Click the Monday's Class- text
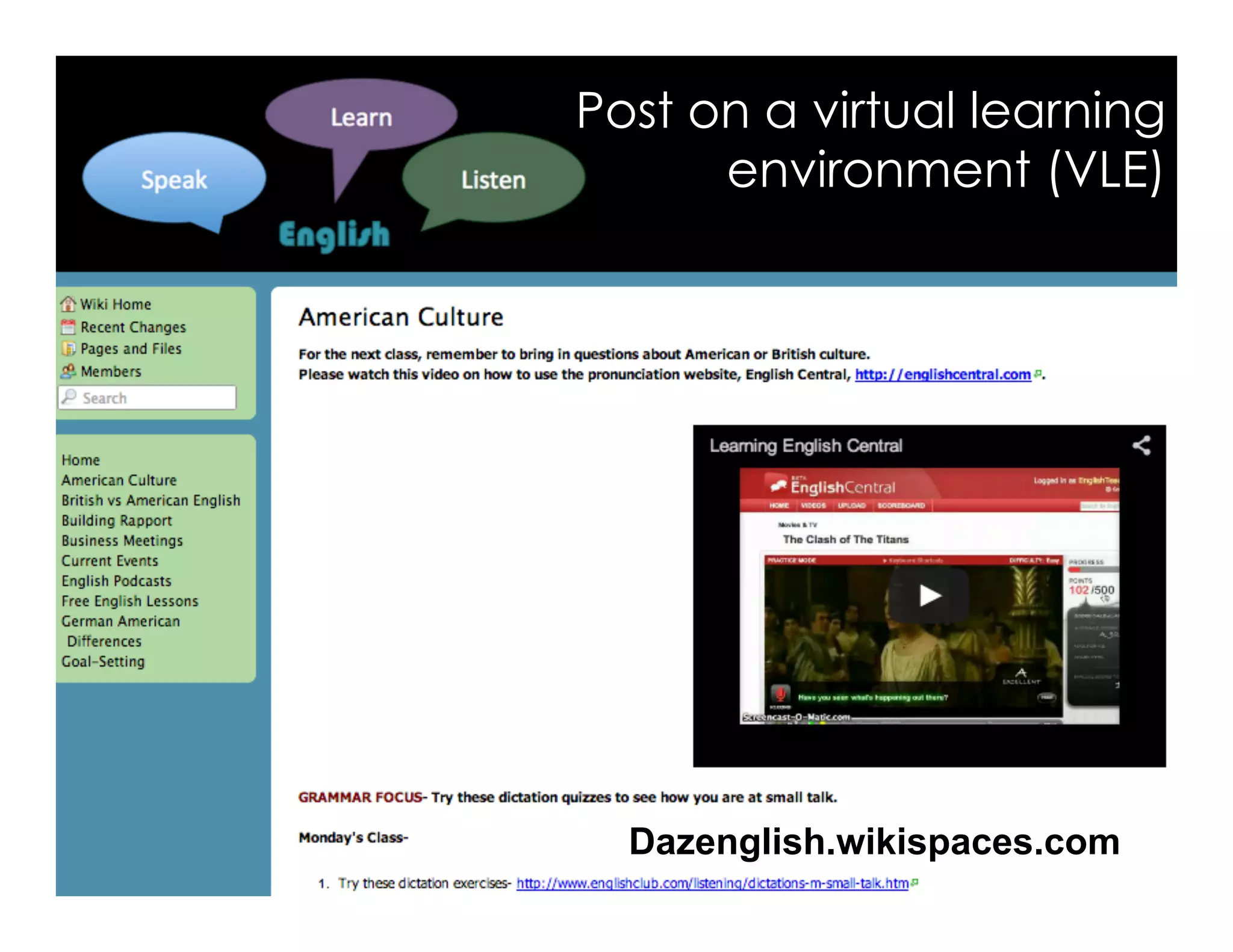Viewport: 1233px width, 952px height. pos(353,838)
